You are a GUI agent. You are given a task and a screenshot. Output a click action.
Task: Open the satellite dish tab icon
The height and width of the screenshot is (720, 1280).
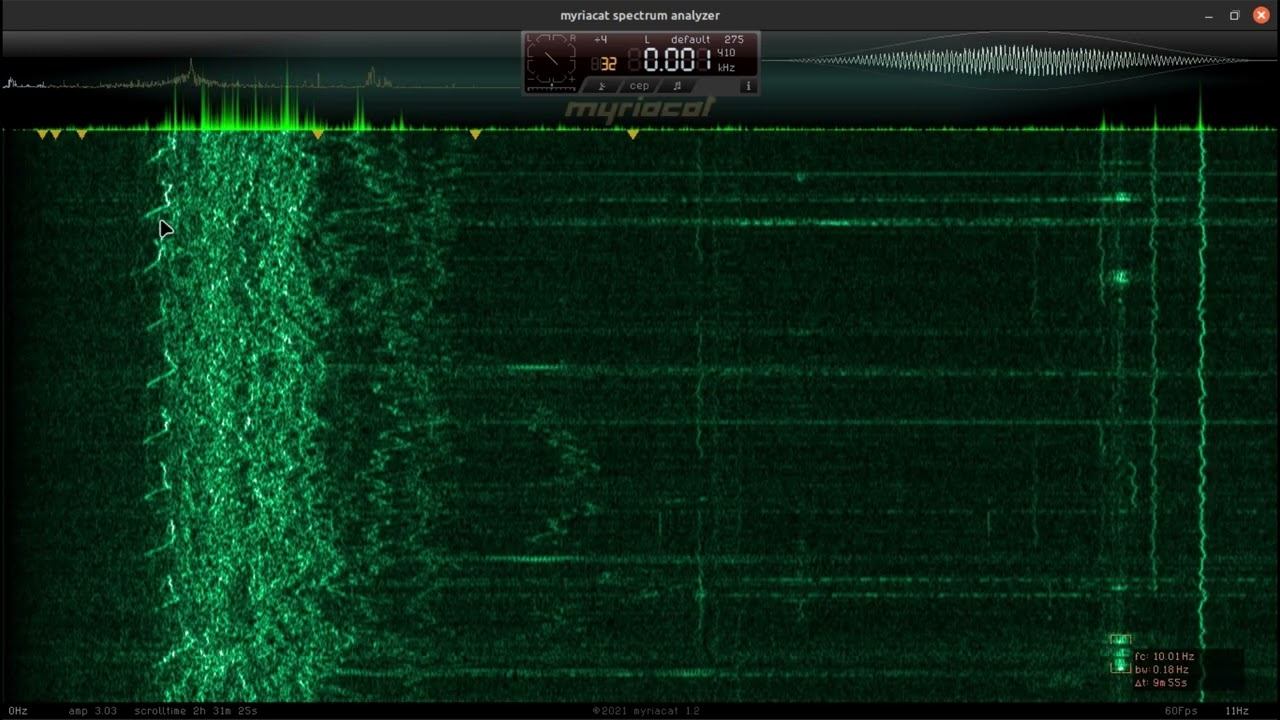point(602,86)
